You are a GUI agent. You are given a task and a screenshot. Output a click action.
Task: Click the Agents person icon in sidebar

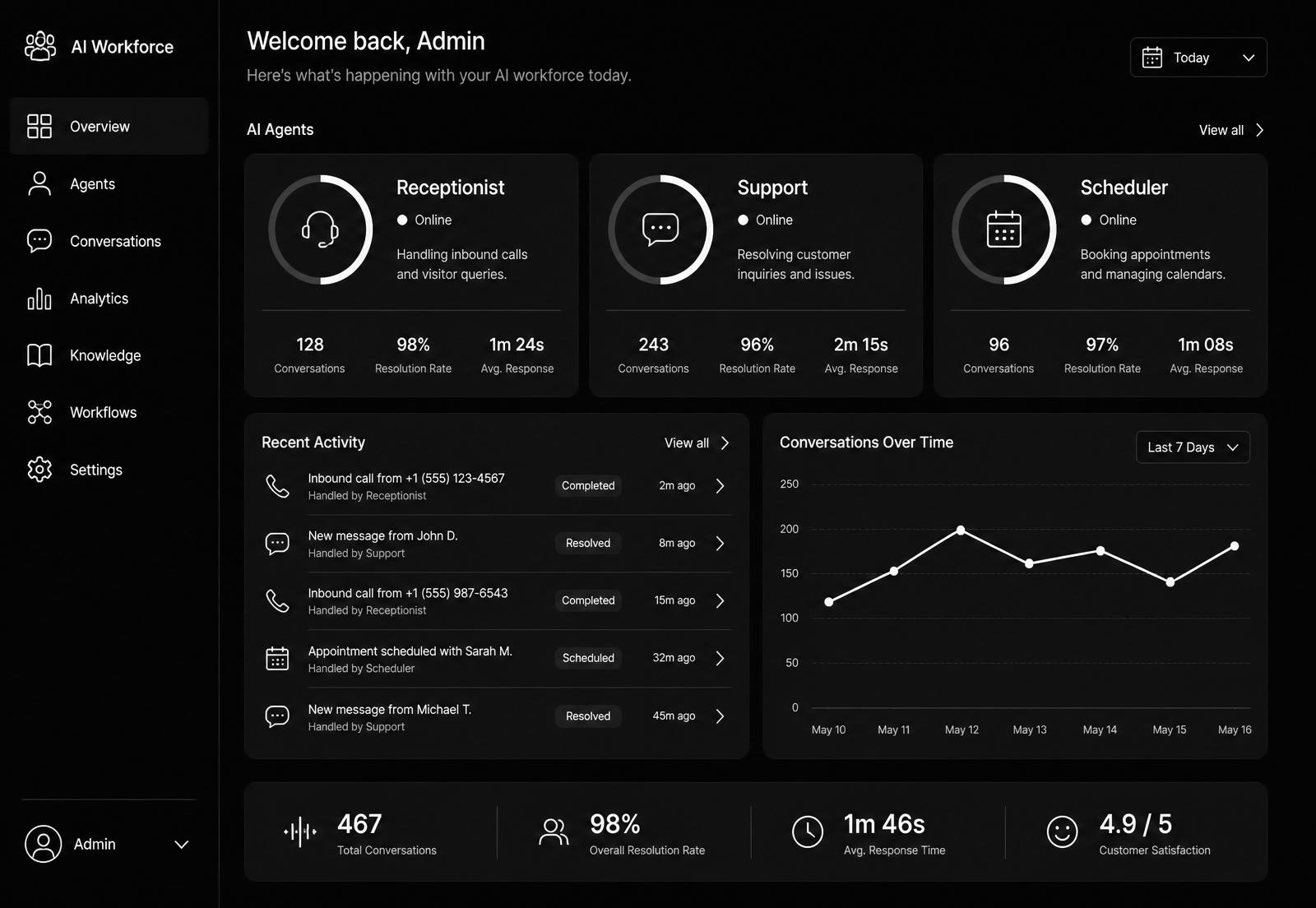(39, 183)
